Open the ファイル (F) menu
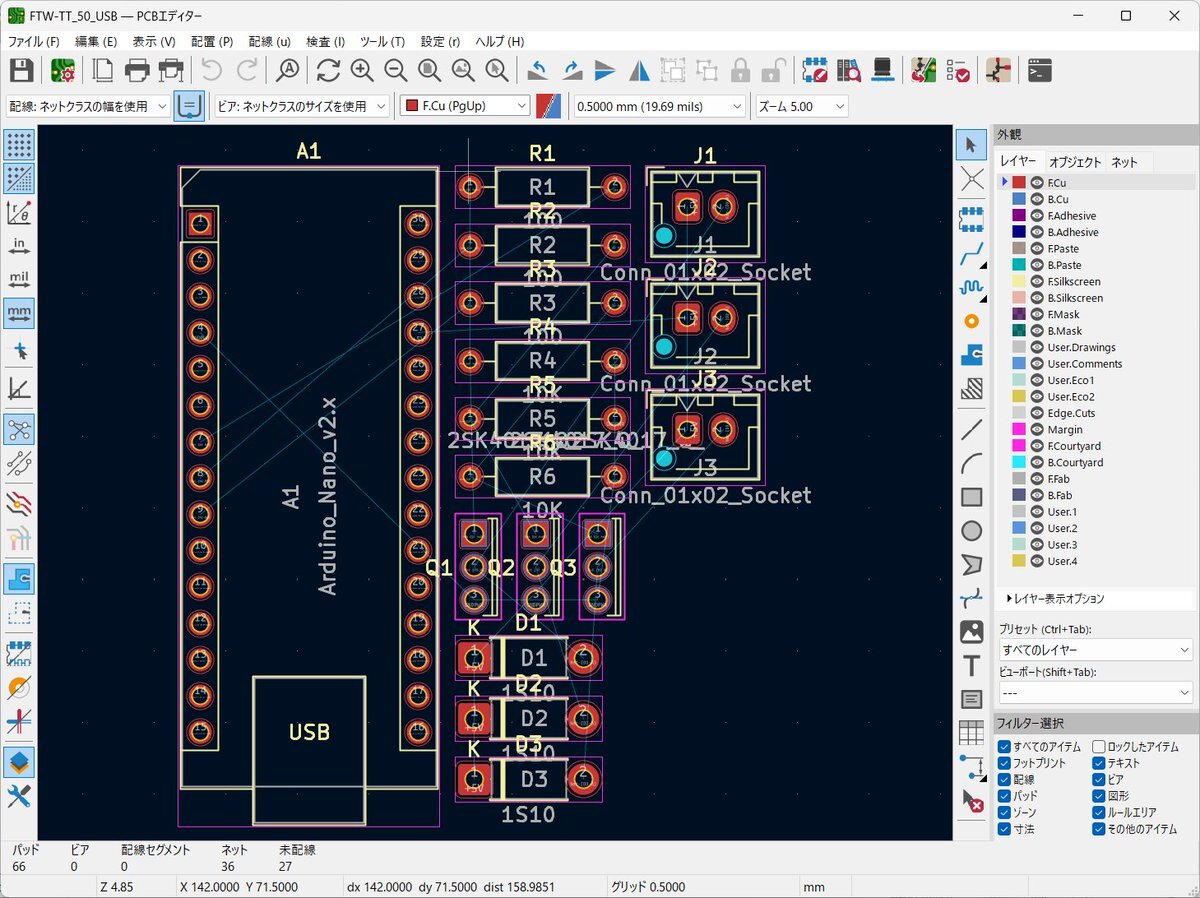This screenshot has width=1200, height=898. (34, 42)
